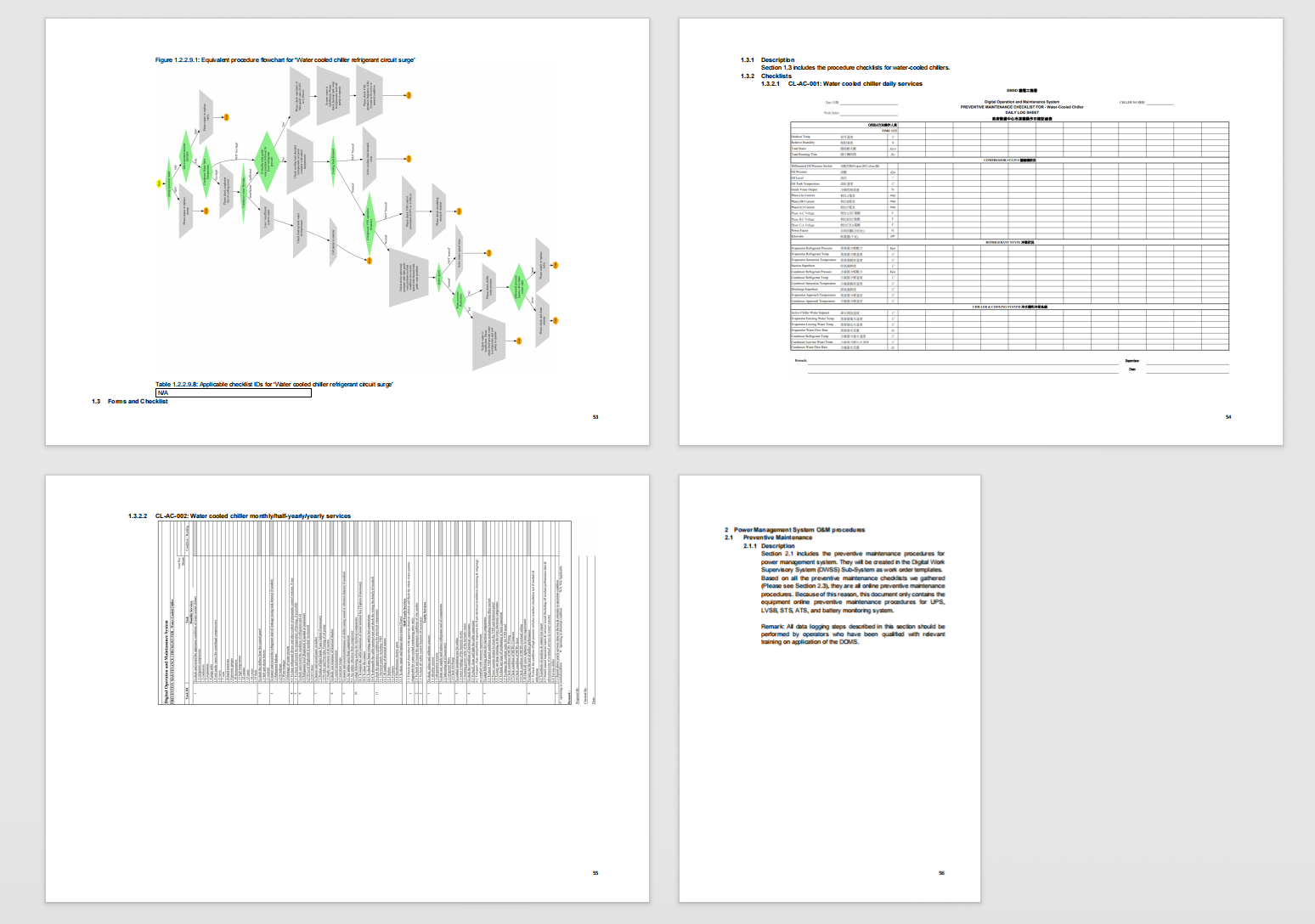Click the 'Suction Superheat' row label

(x=804, y=266)
